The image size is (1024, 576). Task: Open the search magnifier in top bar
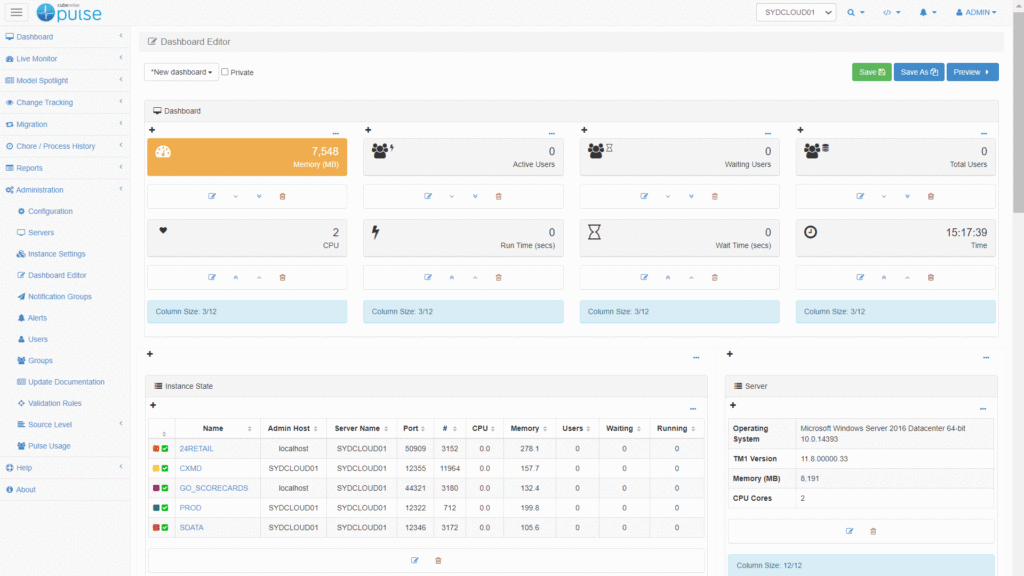[855, 13]
